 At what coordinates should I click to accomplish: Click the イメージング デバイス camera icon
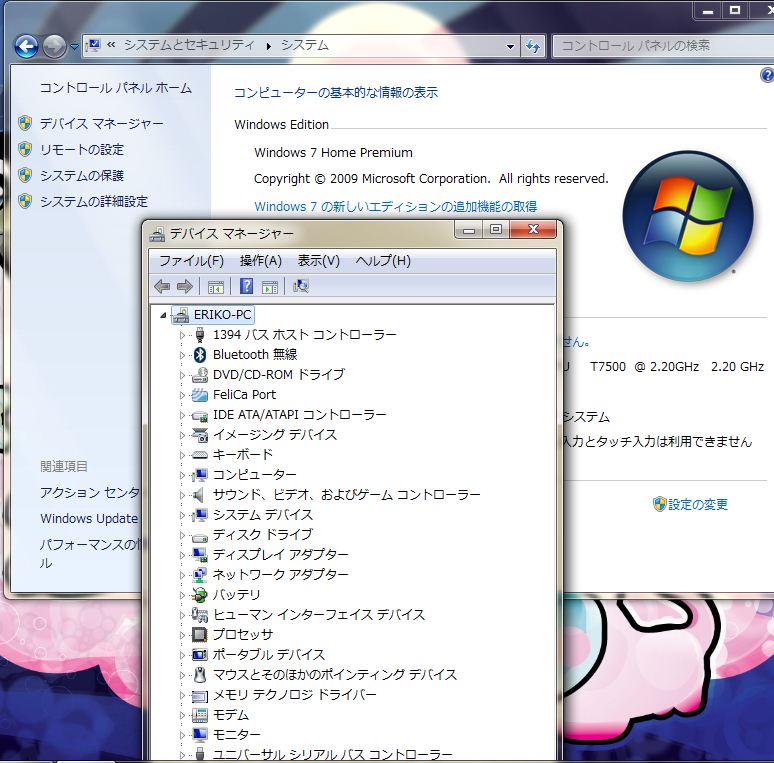(x=200, y=435)
